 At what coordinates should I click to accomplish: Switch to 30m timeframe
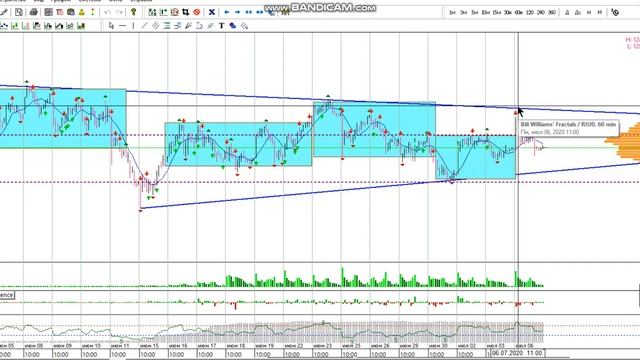[x=507, y=13]
